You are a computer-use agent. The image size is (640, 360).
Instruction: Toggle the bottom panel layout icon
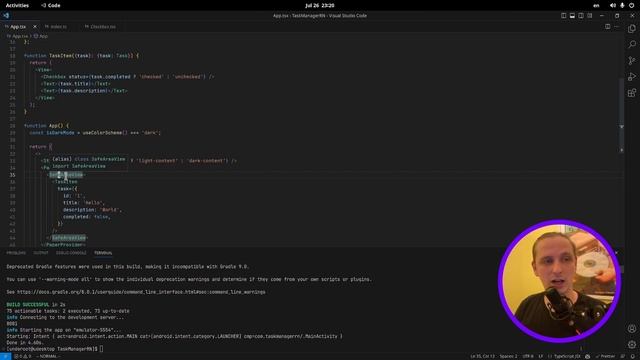point(572,16)
